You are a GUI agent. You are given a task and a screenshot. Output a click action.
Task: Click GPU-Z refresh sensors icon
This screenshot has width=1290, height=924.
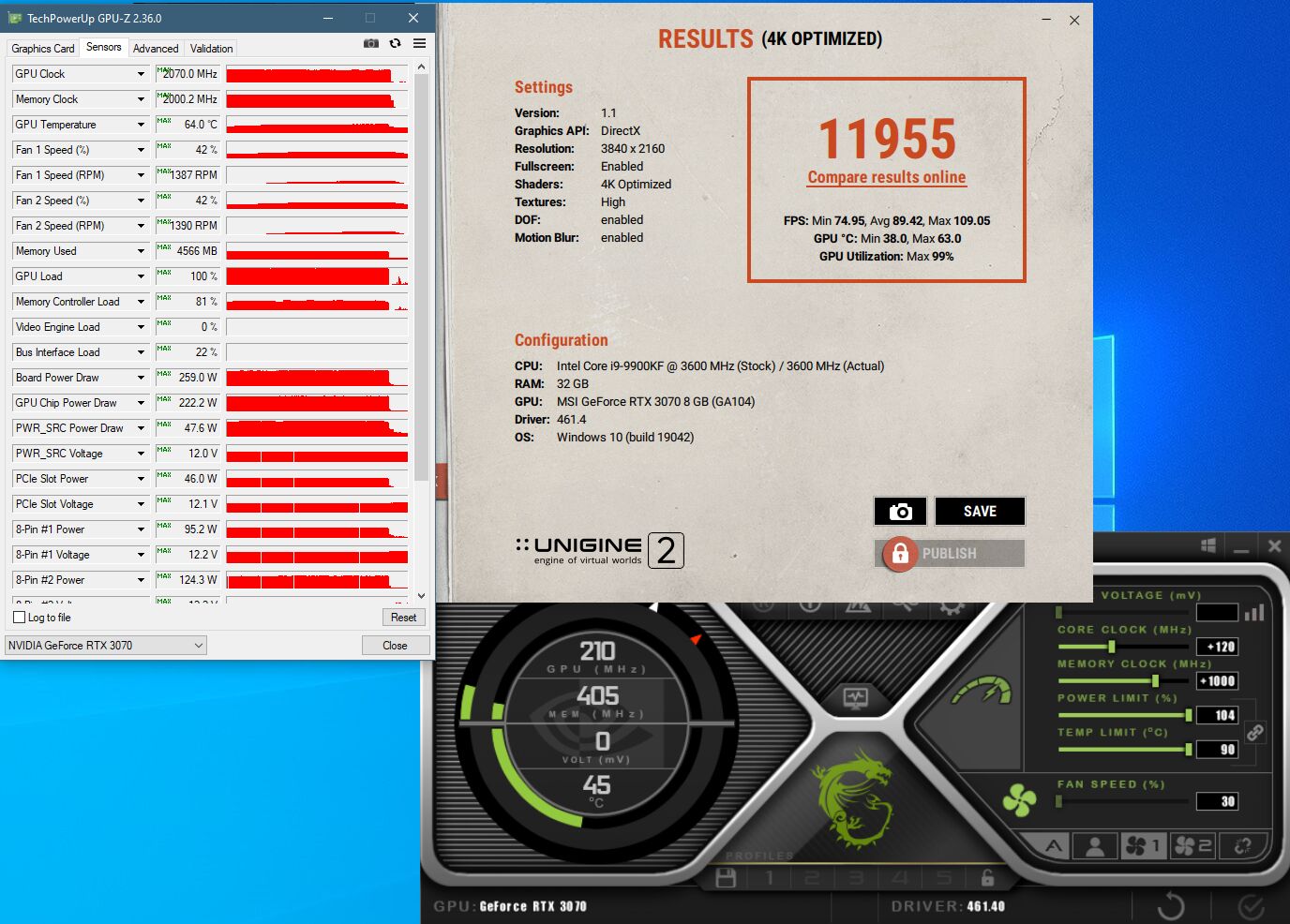(x=395, y=43)
